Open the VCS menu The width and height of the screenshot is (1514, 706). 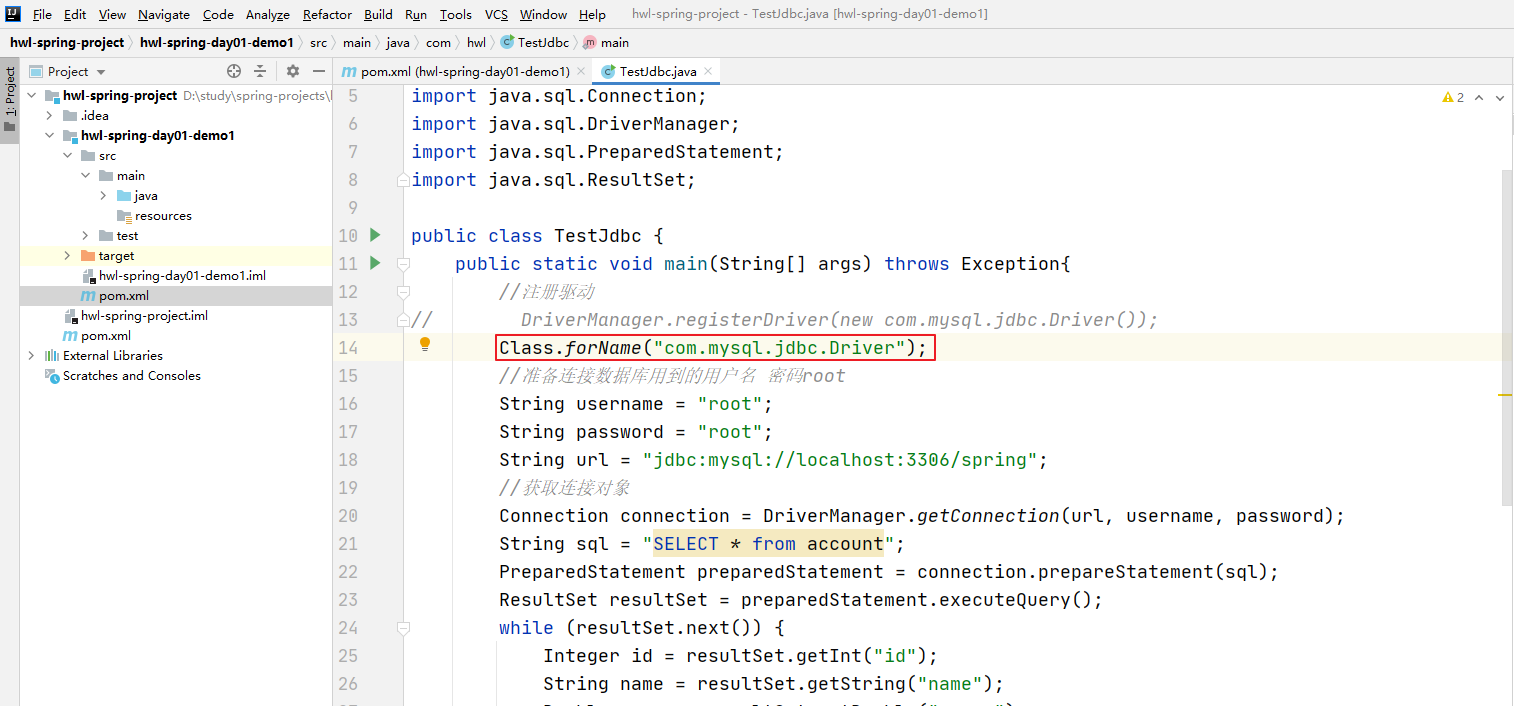496,14
